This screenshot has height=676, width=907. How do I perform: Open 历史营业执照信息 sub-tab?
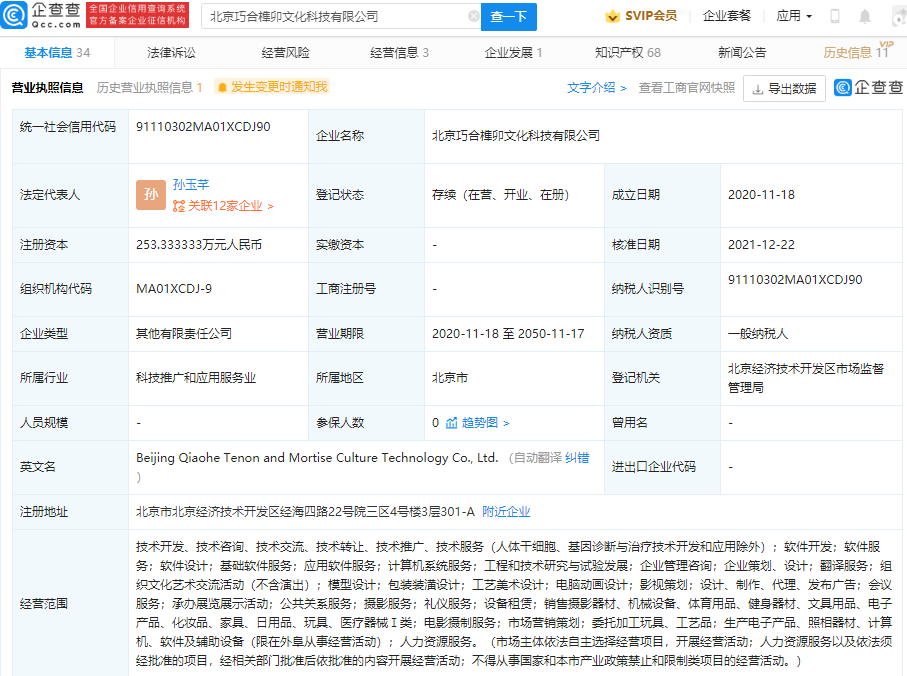(149, 88)
